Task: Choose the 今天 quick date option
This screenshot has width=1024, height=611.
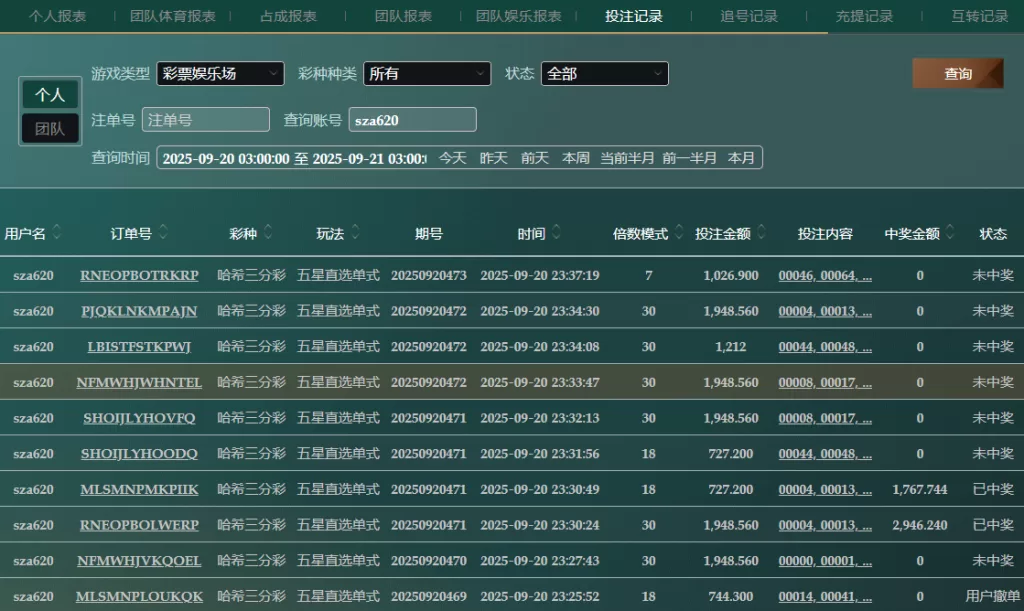Action: [x=453, y=158]
